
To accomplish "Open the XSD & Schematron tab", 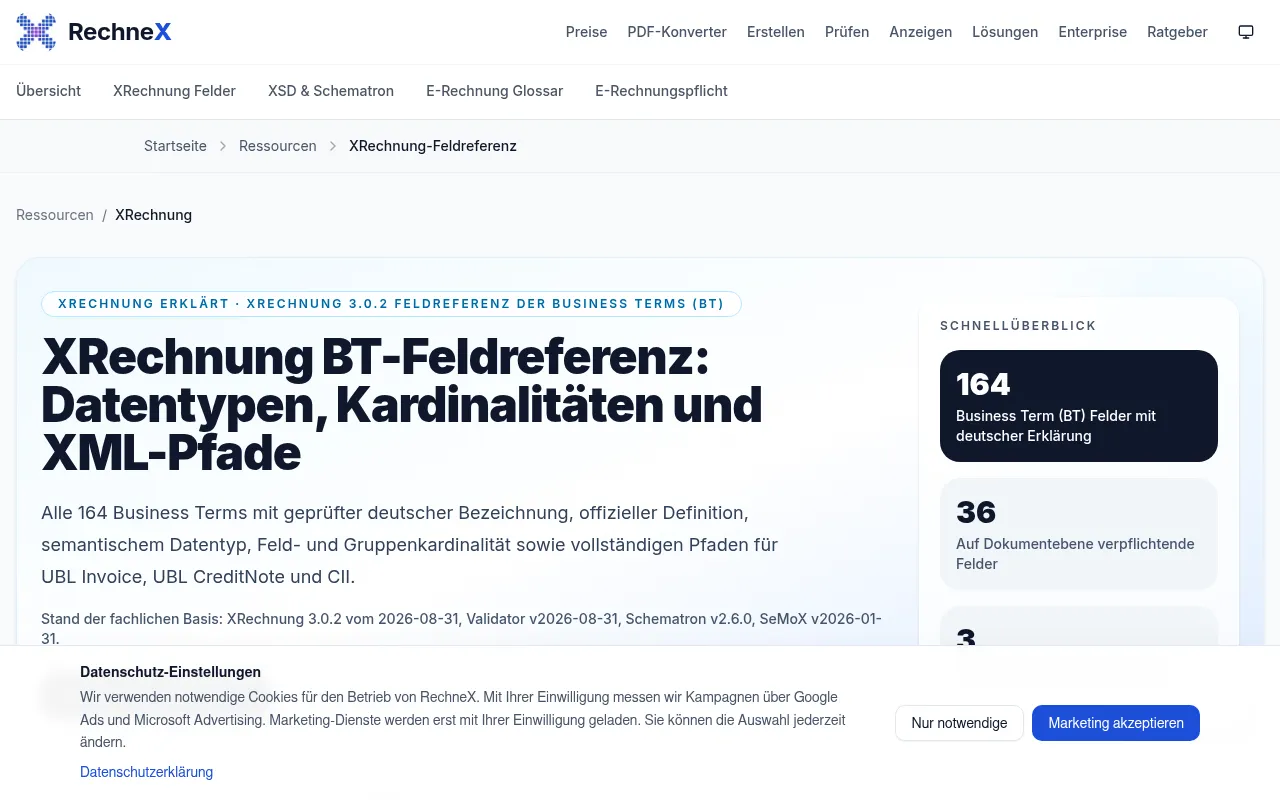I will pos(331,91).
